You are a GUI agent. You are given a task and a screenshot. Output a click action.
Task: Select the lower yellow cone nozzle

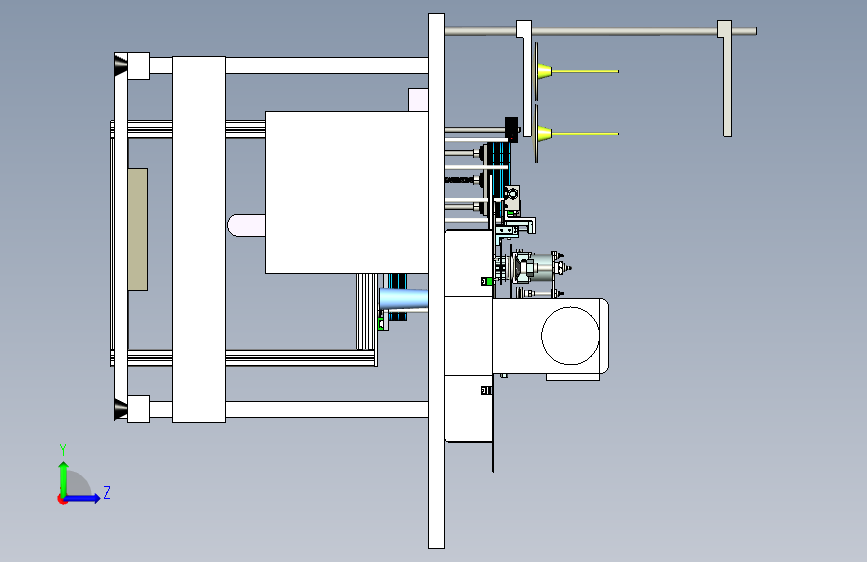click(545, 133)
